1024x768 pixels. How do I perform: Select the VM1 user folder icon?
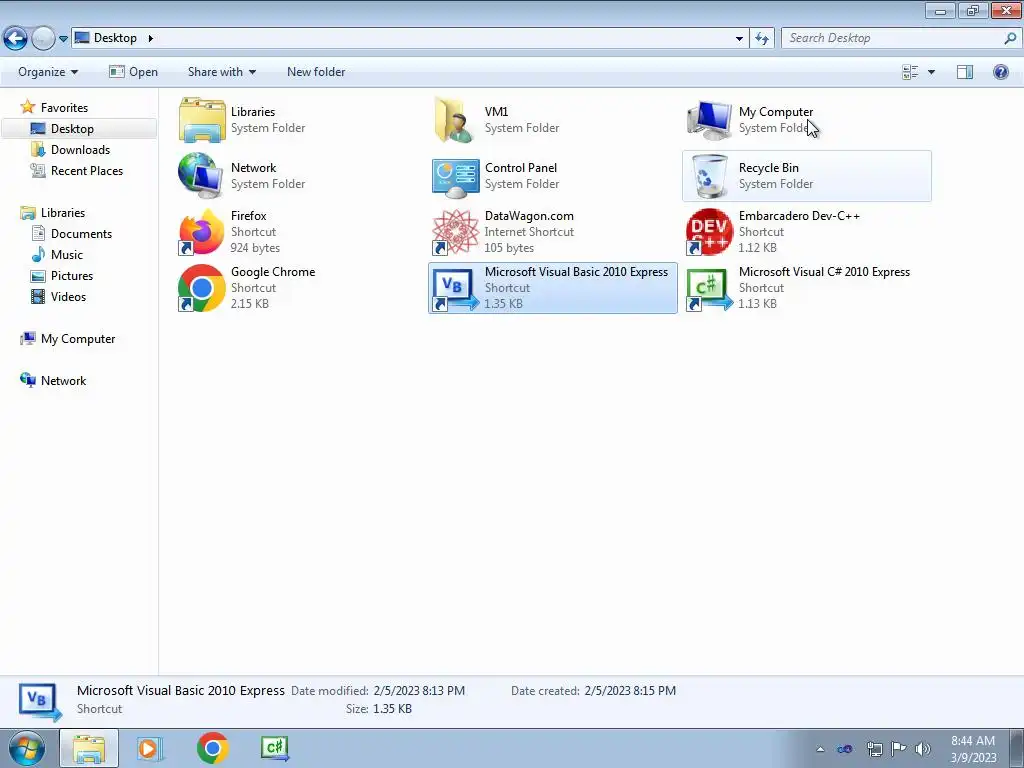[x=455, y=120]
